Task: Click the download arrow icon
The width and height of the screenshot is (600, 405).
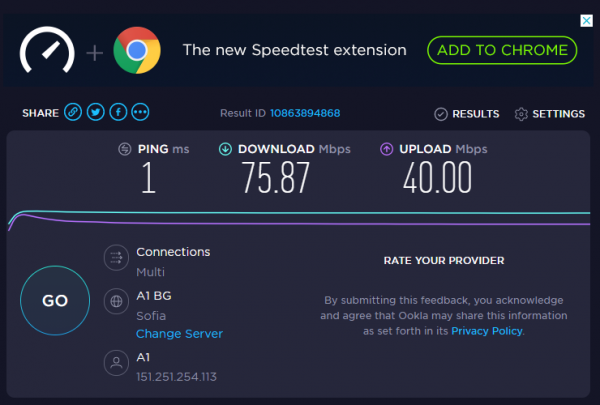Action: 225,149
